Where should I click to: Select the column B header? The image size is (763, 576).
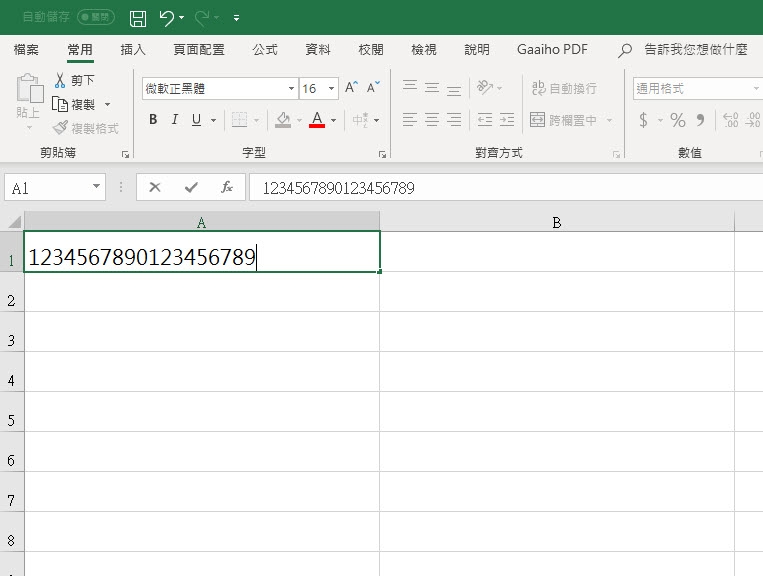coord(556,222)
